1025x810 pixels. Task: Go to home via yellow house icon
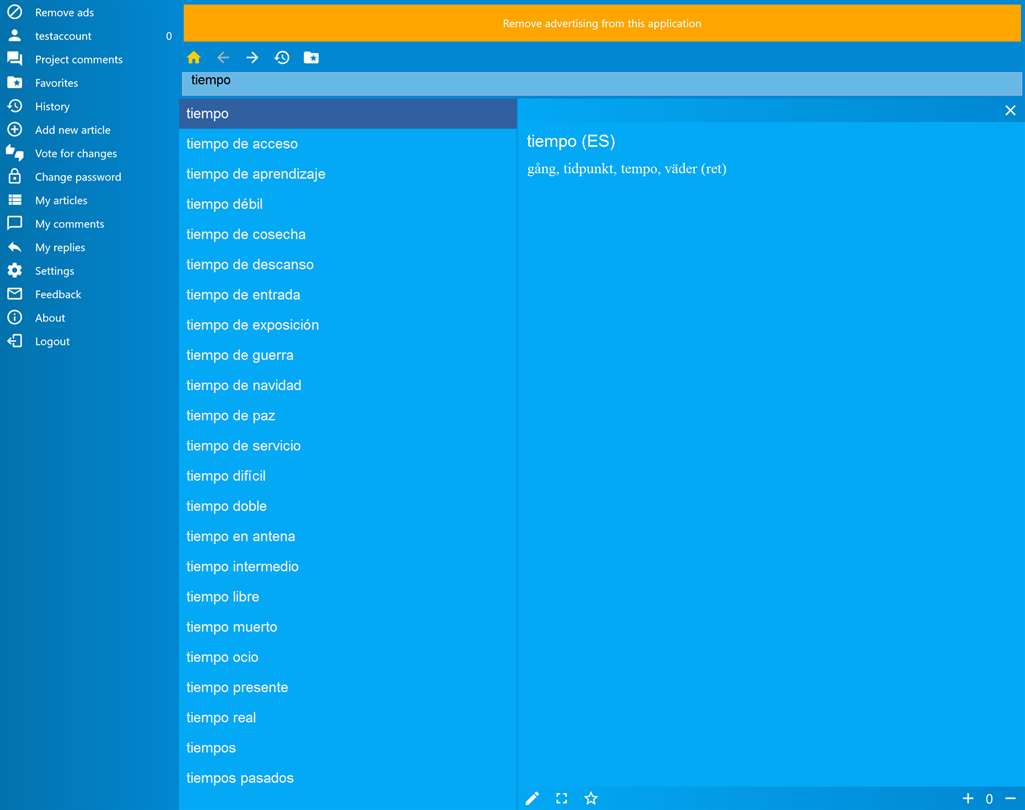pos(193,58)
